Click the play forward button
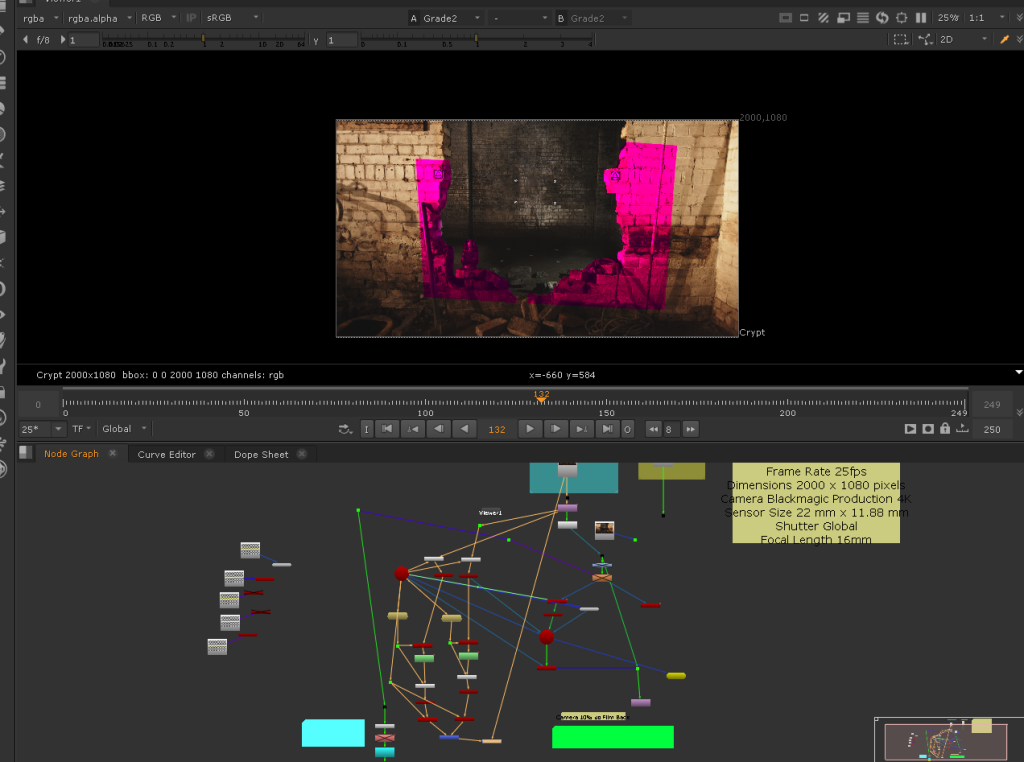The image size is (1024, 762). (x=529, y=429)
